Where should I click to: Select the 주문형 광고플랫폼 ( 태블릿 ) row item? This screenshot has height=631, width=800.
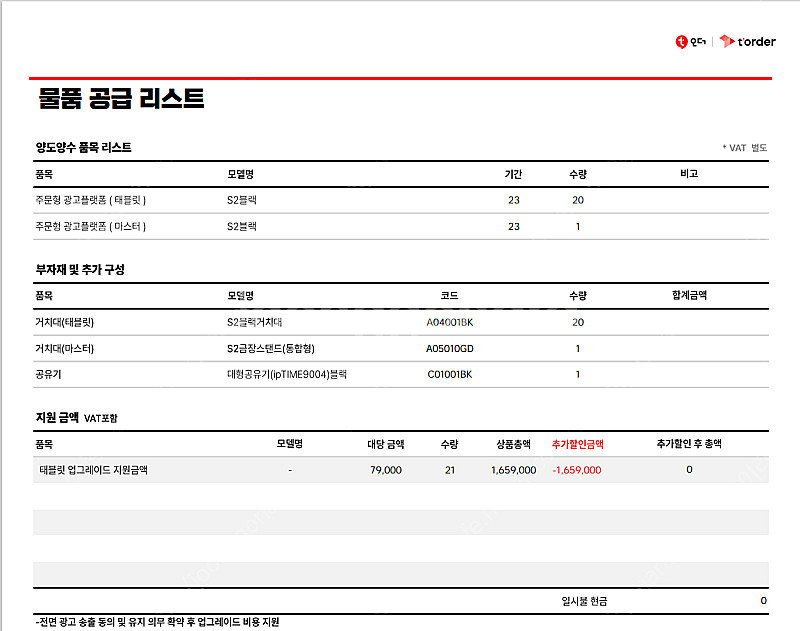click(x=91, y=200)
